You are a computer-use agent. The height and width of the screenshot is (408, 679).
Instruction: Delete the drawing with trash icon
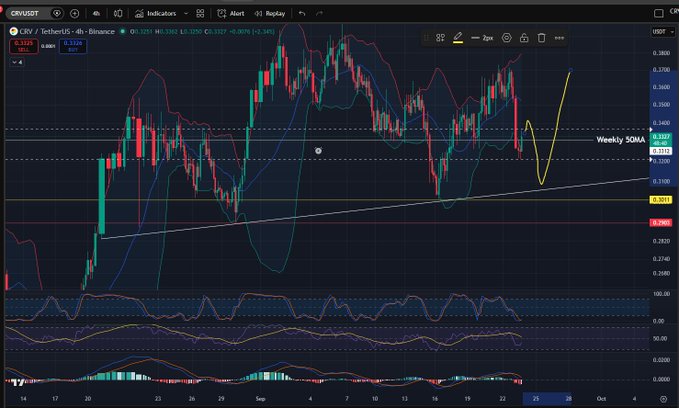point(541,38)
